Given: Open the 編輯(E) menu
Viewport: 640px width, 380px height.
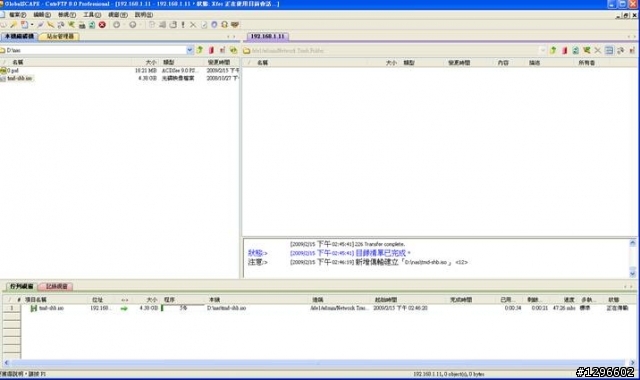Looking at the screenshot, I should (x=42, y=15).
